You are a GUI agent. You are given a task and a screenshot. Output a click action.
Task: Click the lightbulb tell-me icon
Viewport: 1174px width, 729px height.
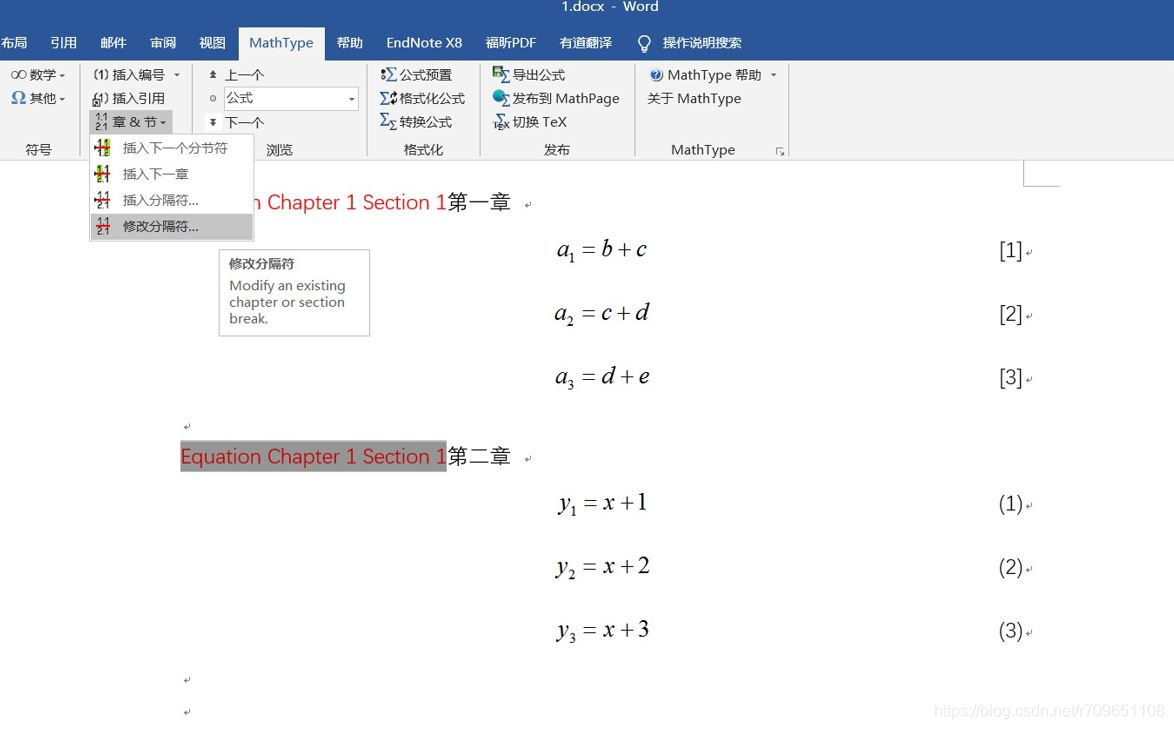(644, 43)
